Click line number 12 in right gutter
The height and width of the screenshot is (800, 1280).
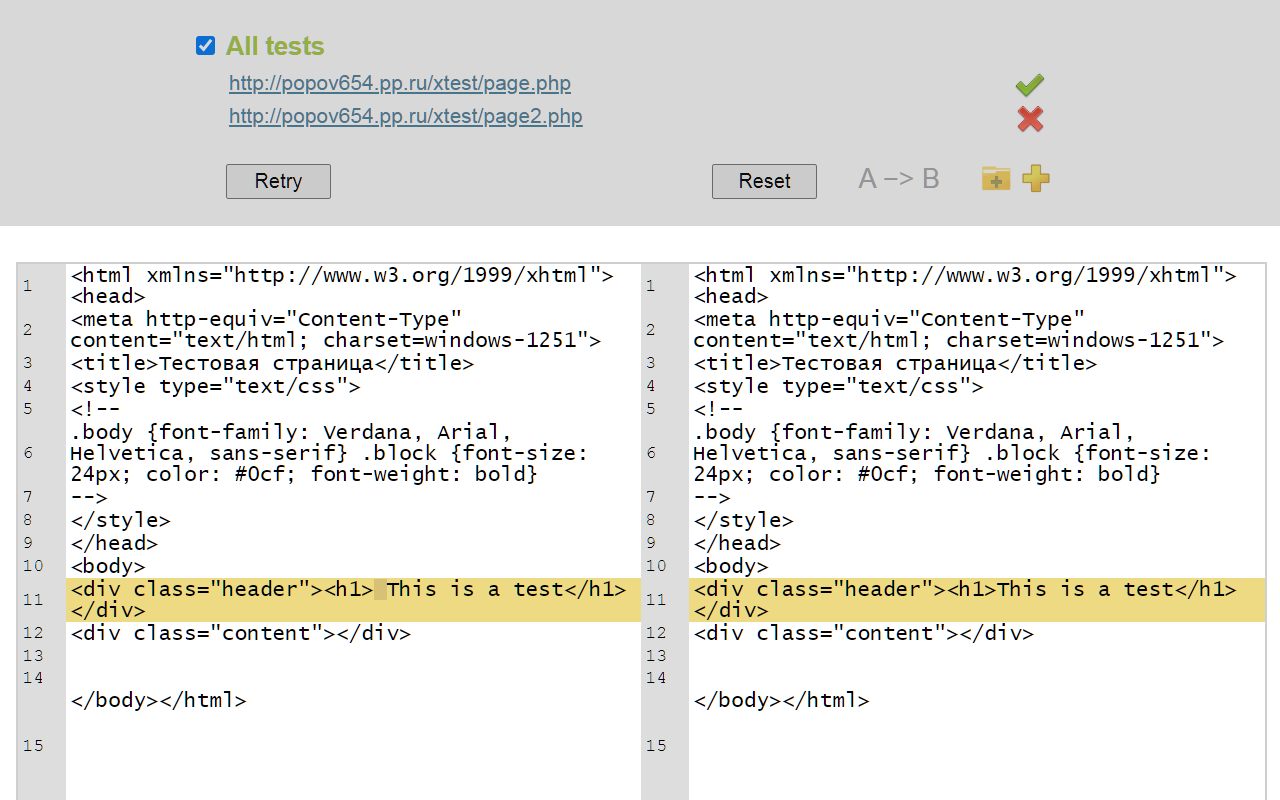(656, 633)
